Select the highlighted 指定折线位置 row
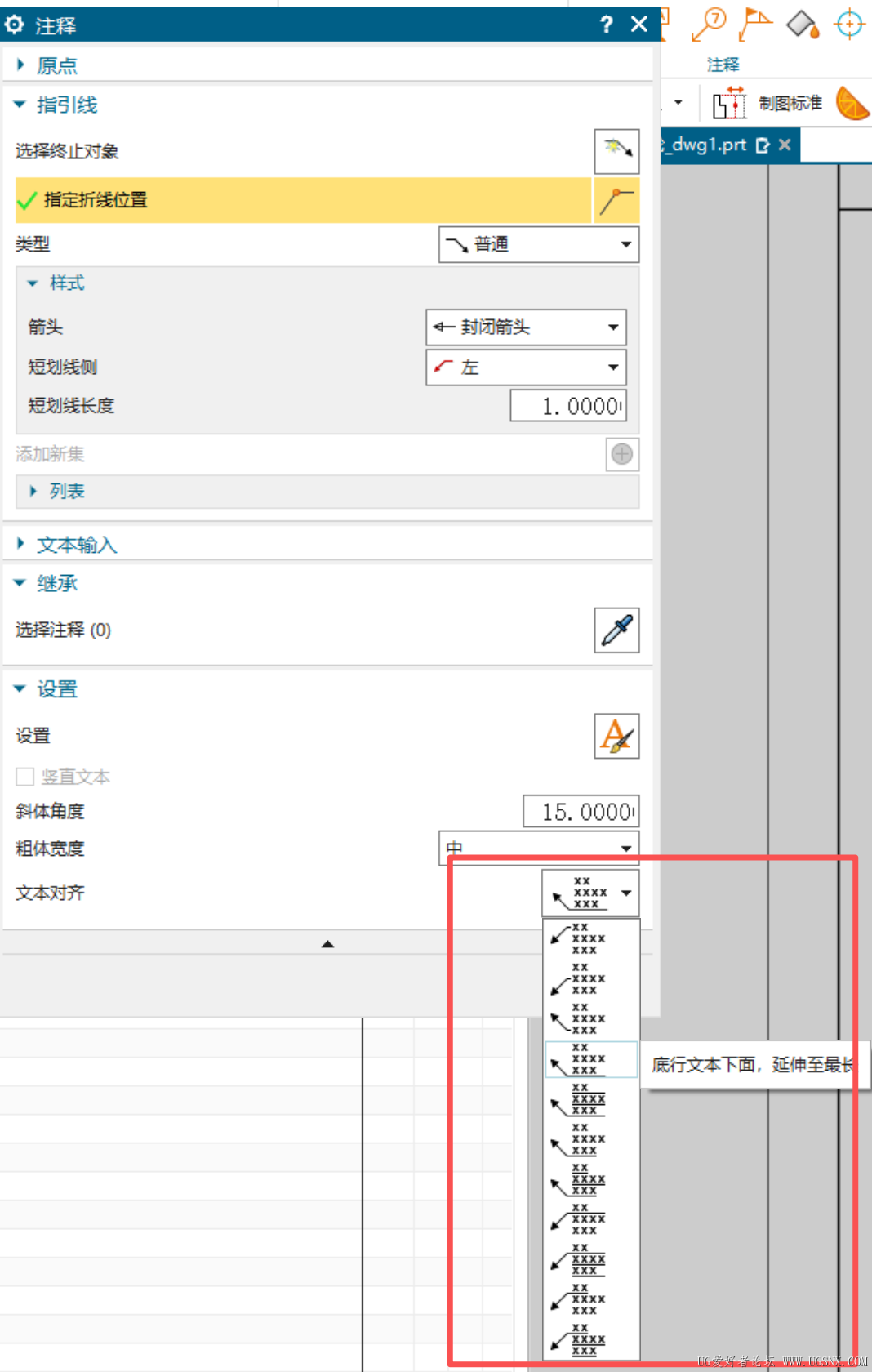 tap(303, 200)
